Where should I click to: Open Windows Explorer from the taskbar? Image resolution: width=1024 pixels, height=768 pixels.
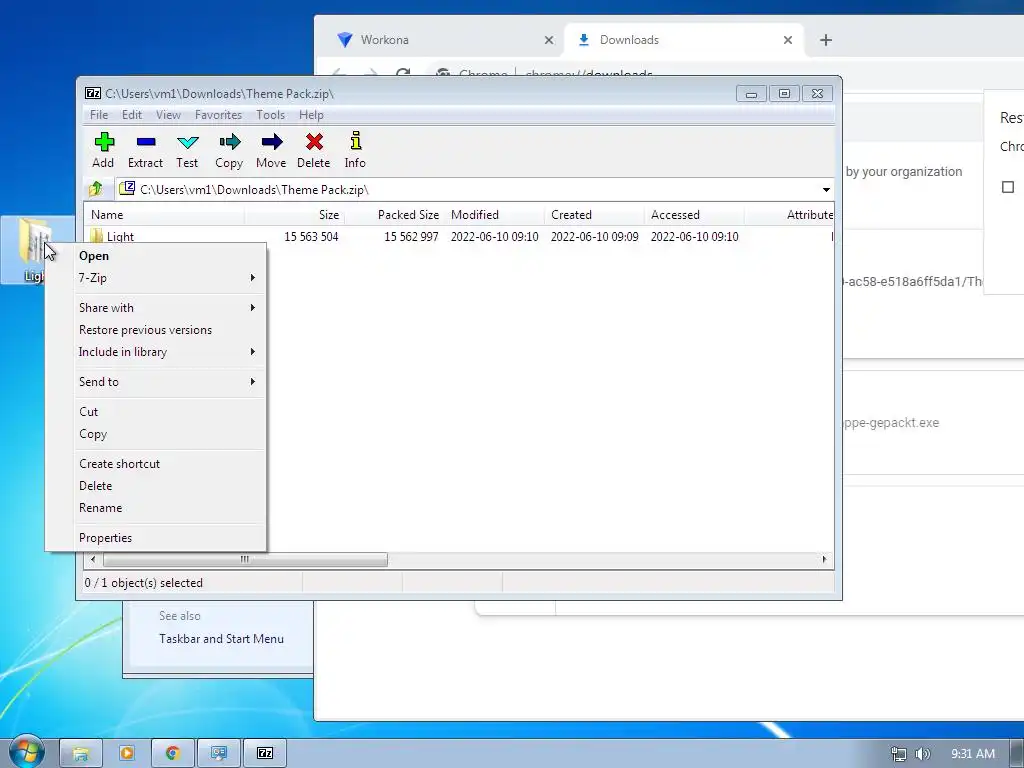[80, 754]
